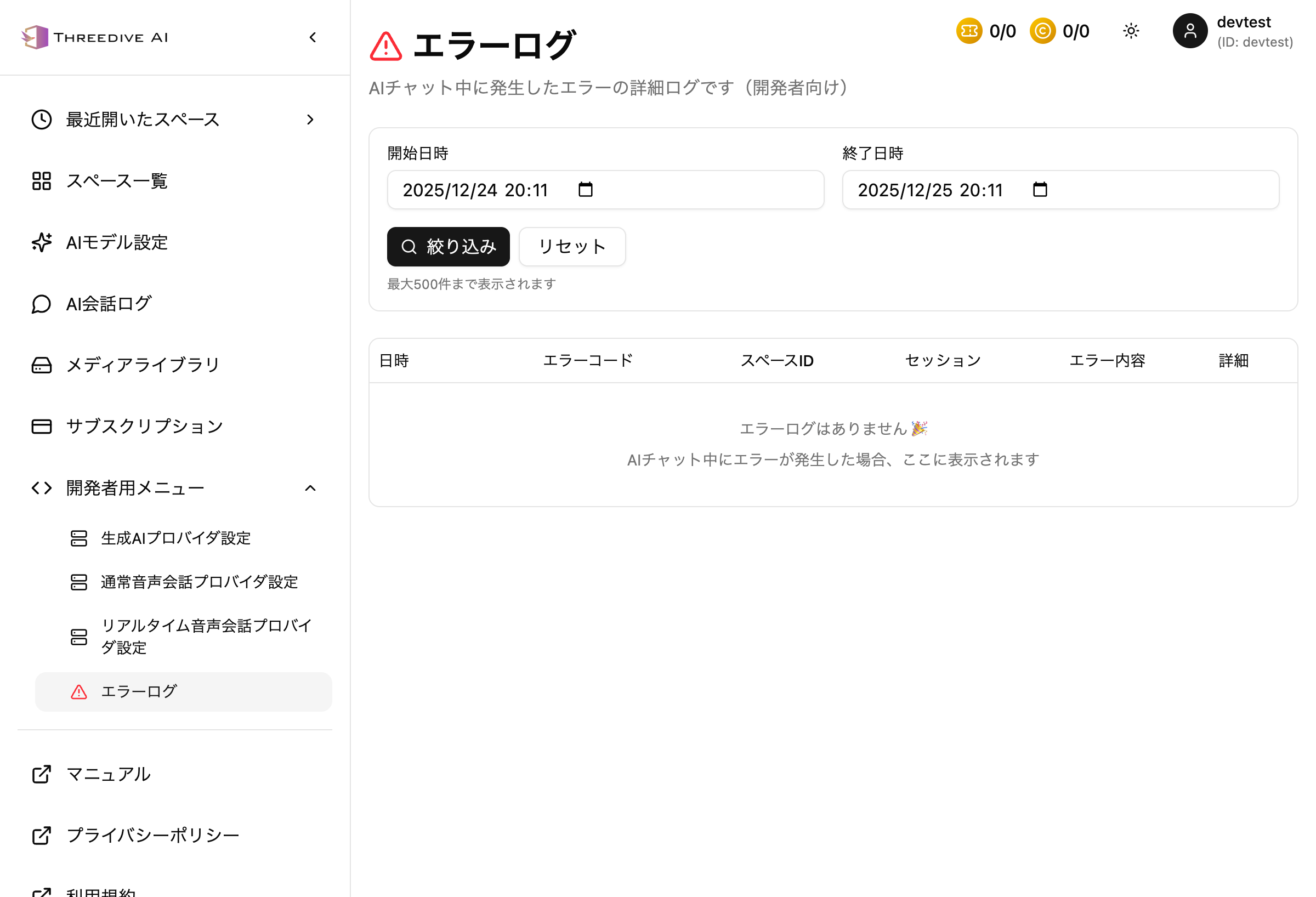Select エラーログ in the sidebar
The image size is (1316, 897).
tap(184, 692)
